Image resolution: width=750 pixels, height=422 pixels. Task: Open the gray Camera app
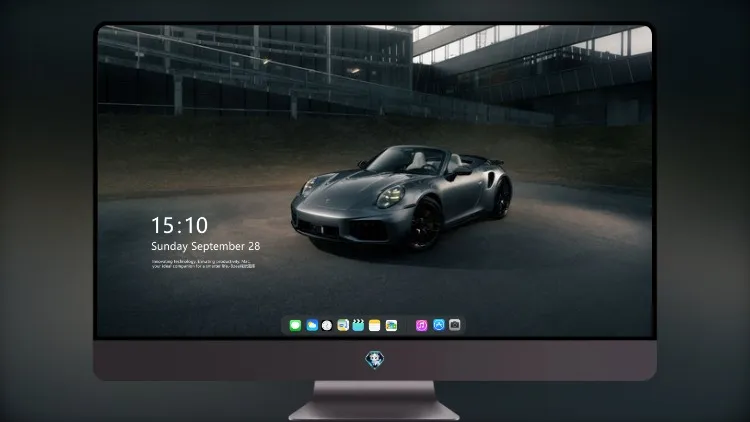455,325
